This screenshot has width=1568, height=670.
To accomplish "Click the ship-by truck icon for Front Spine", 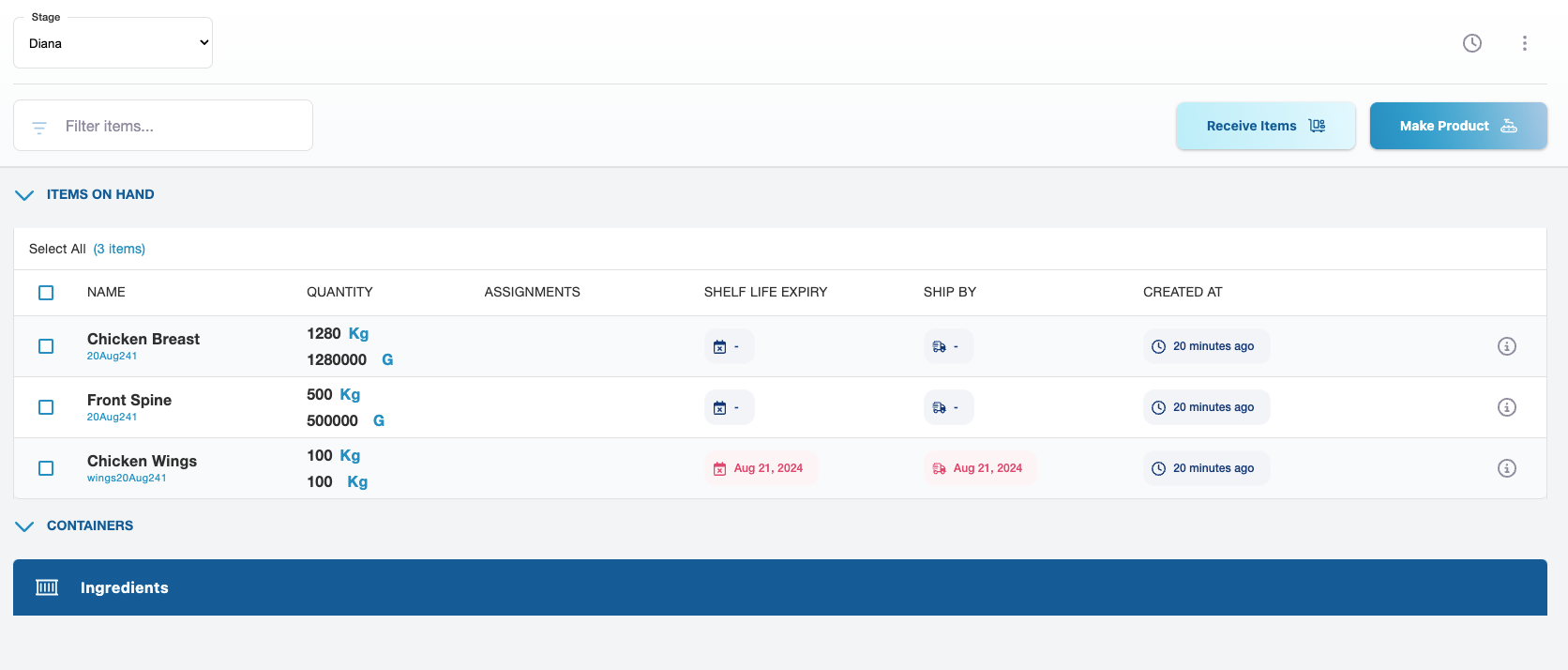I will tap(940, 408).
